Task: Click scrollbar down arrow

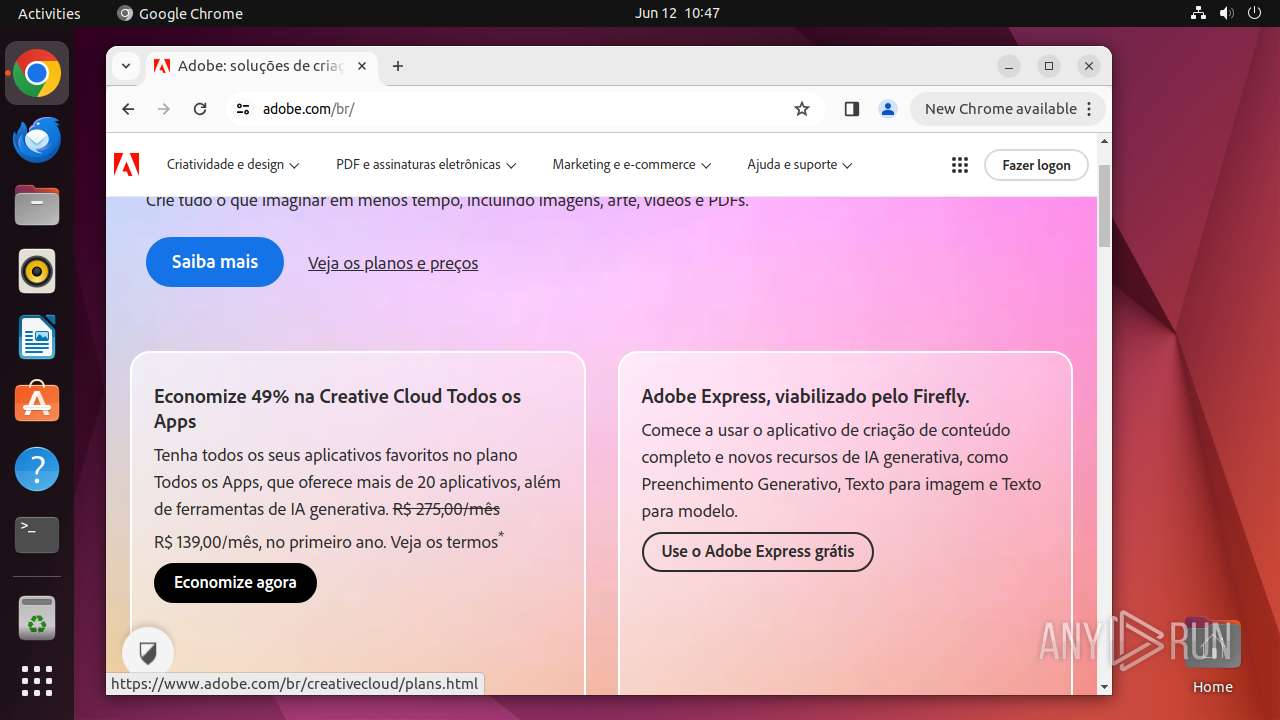Action: click(x=1104, y=688)
